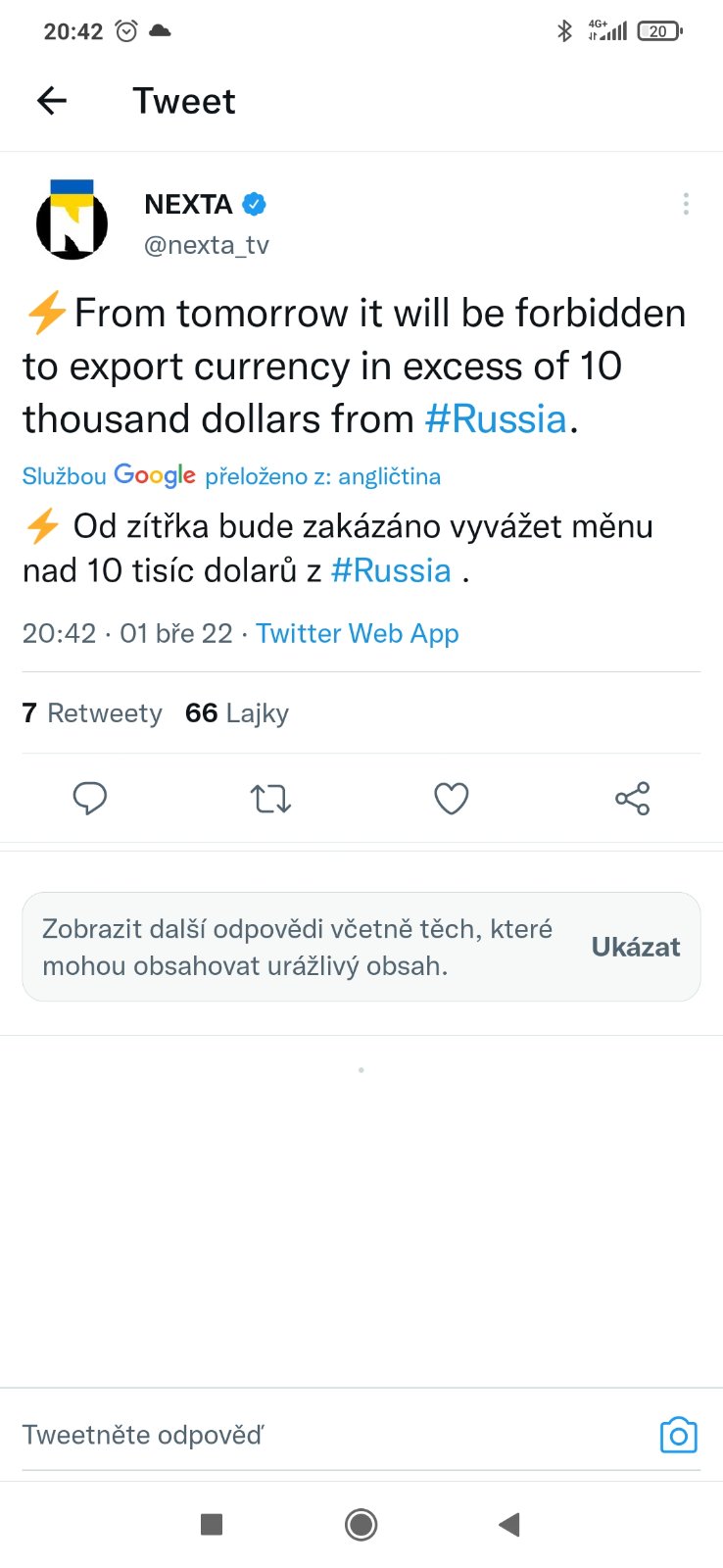
Task: Open NEXTA profile avatar
Action: coord(72,221)
